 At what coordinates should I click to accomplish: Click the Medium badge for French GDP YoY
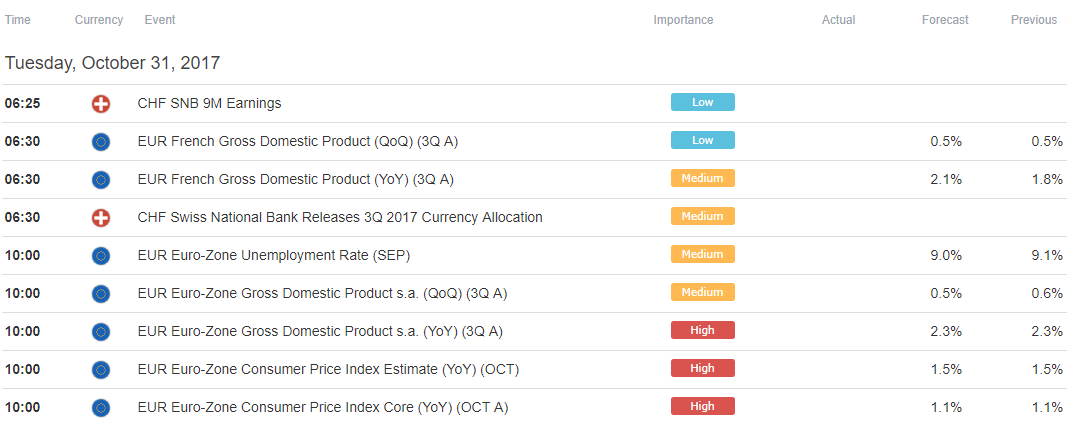[x=702, y=178]
